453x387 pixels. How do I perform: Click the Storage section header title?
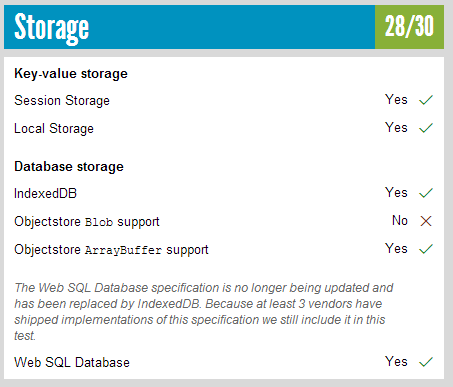click(x=52, y=28)
